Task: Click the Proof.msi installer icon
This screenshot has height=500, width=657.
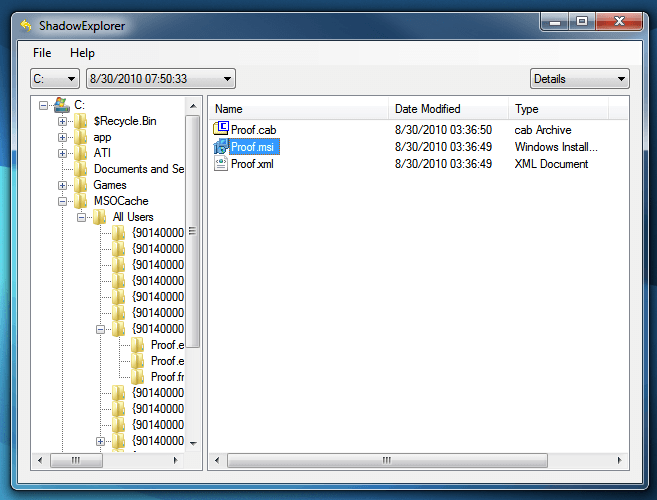Action: coord(221,147)
